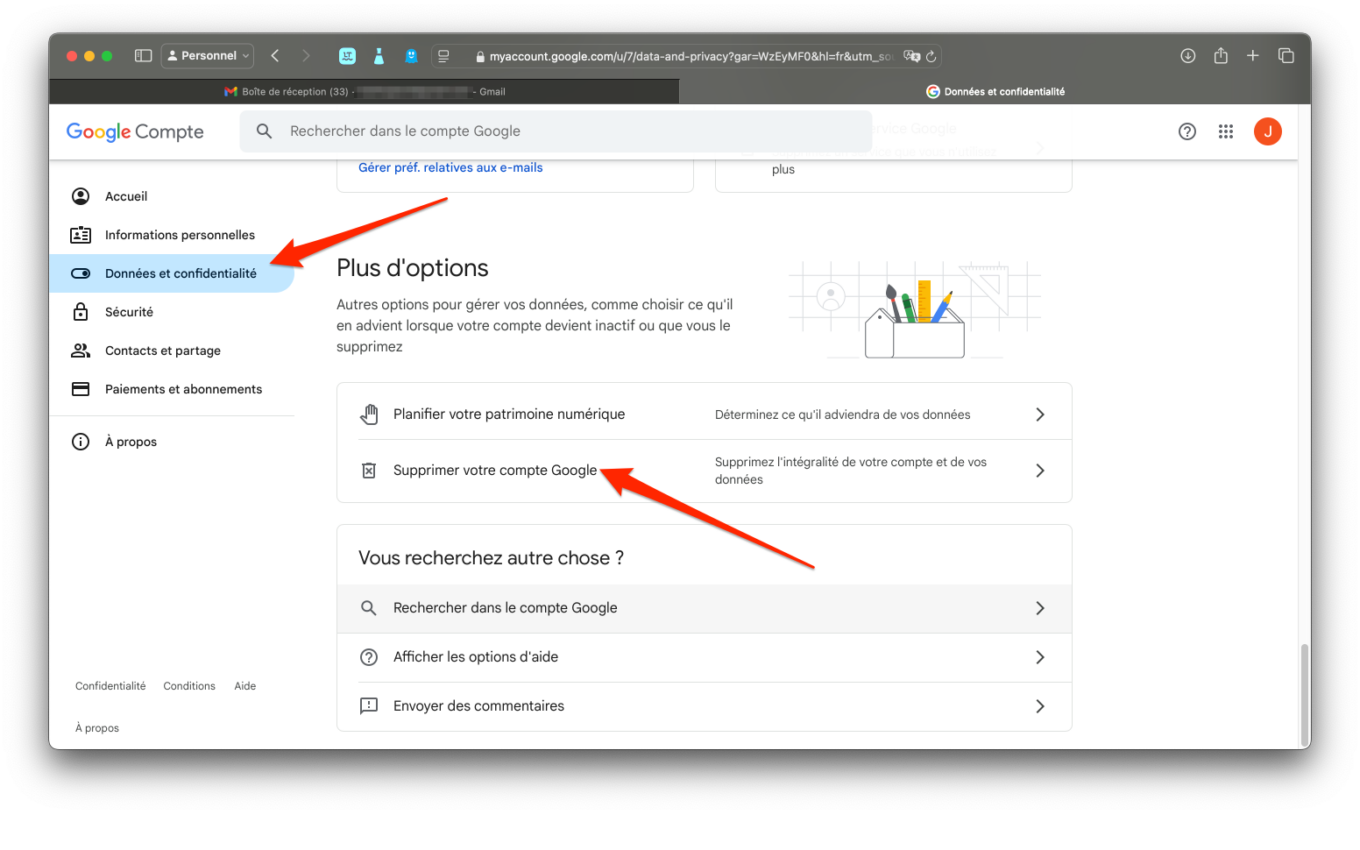Image resolution: width=1360 pixels, height=850 pixels.
Task: Click Gérer préf. relatives aux e-mails link
Action: tap(450, 168)
